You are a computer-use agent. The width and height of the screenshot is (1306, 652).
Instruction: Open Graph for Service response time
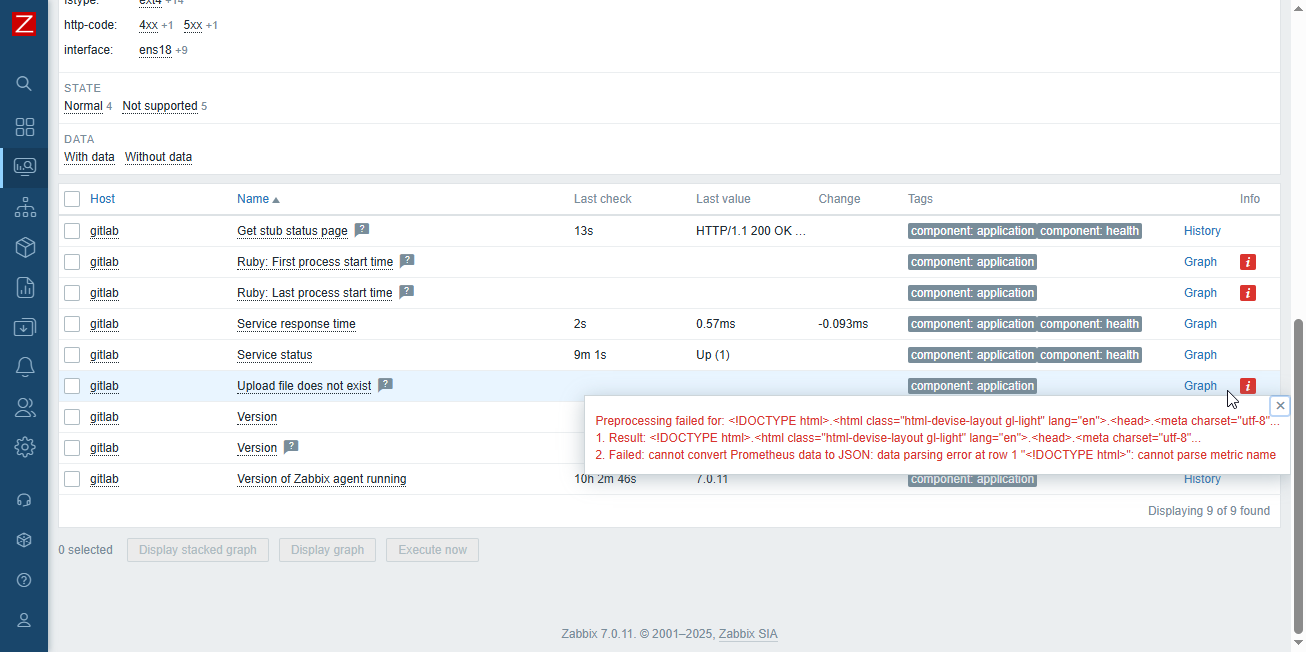coord(1200,324)
